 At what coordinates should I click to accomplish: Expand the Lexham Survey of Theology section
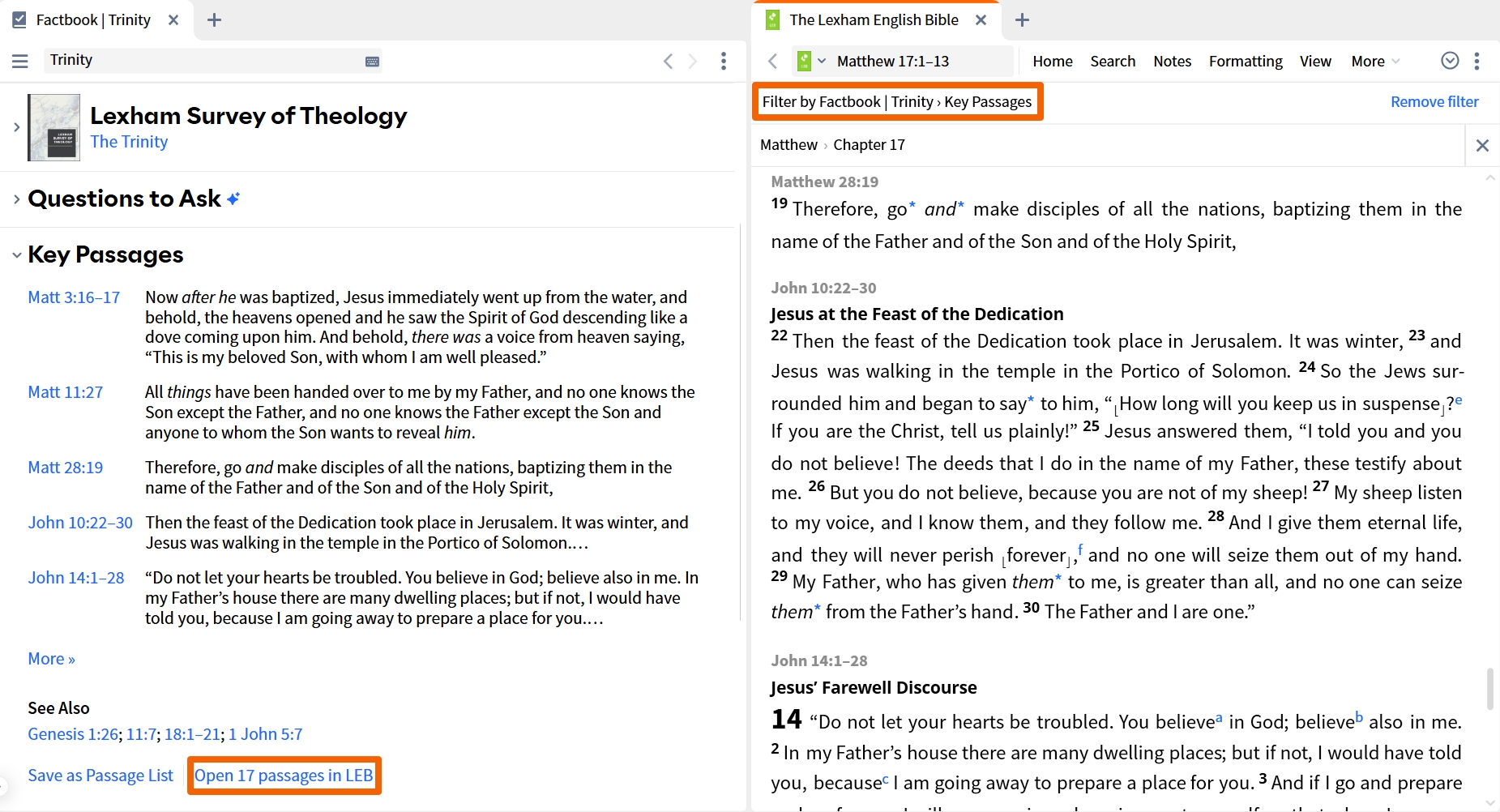[x=16, y=127]
